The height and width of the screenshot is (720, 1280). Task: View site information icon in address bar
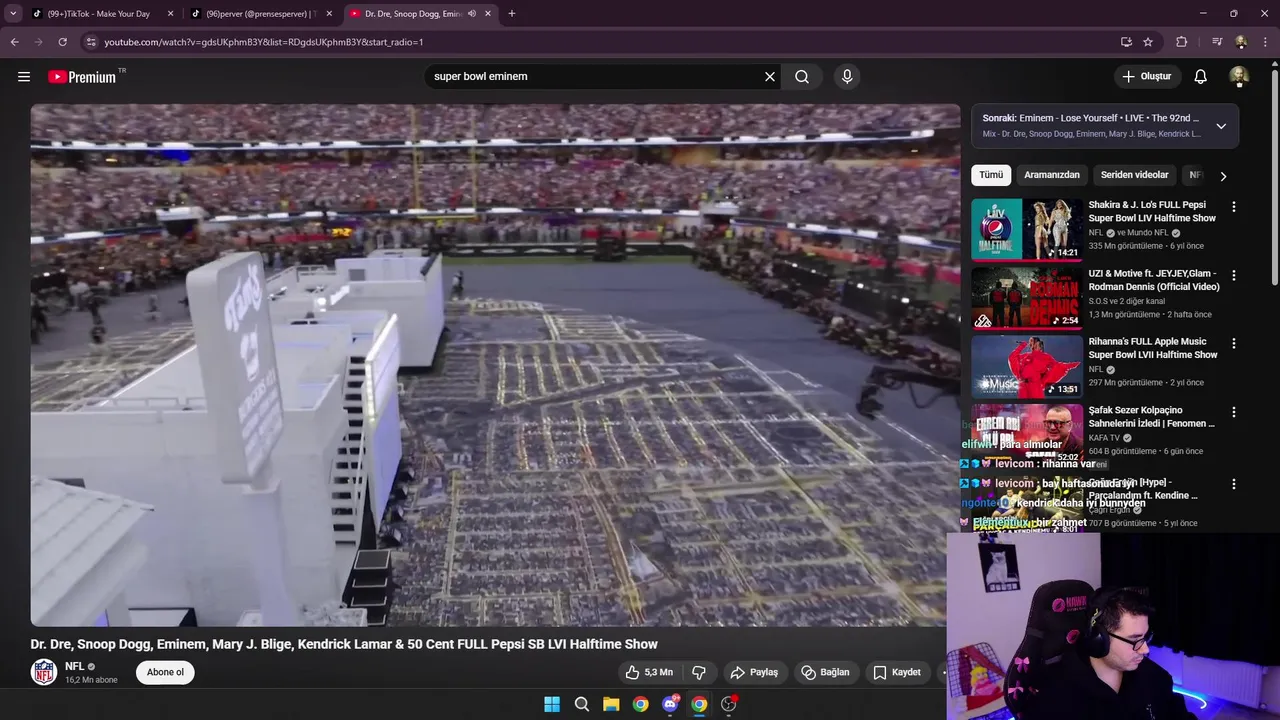pyautogui.click(x=91, y=42)
